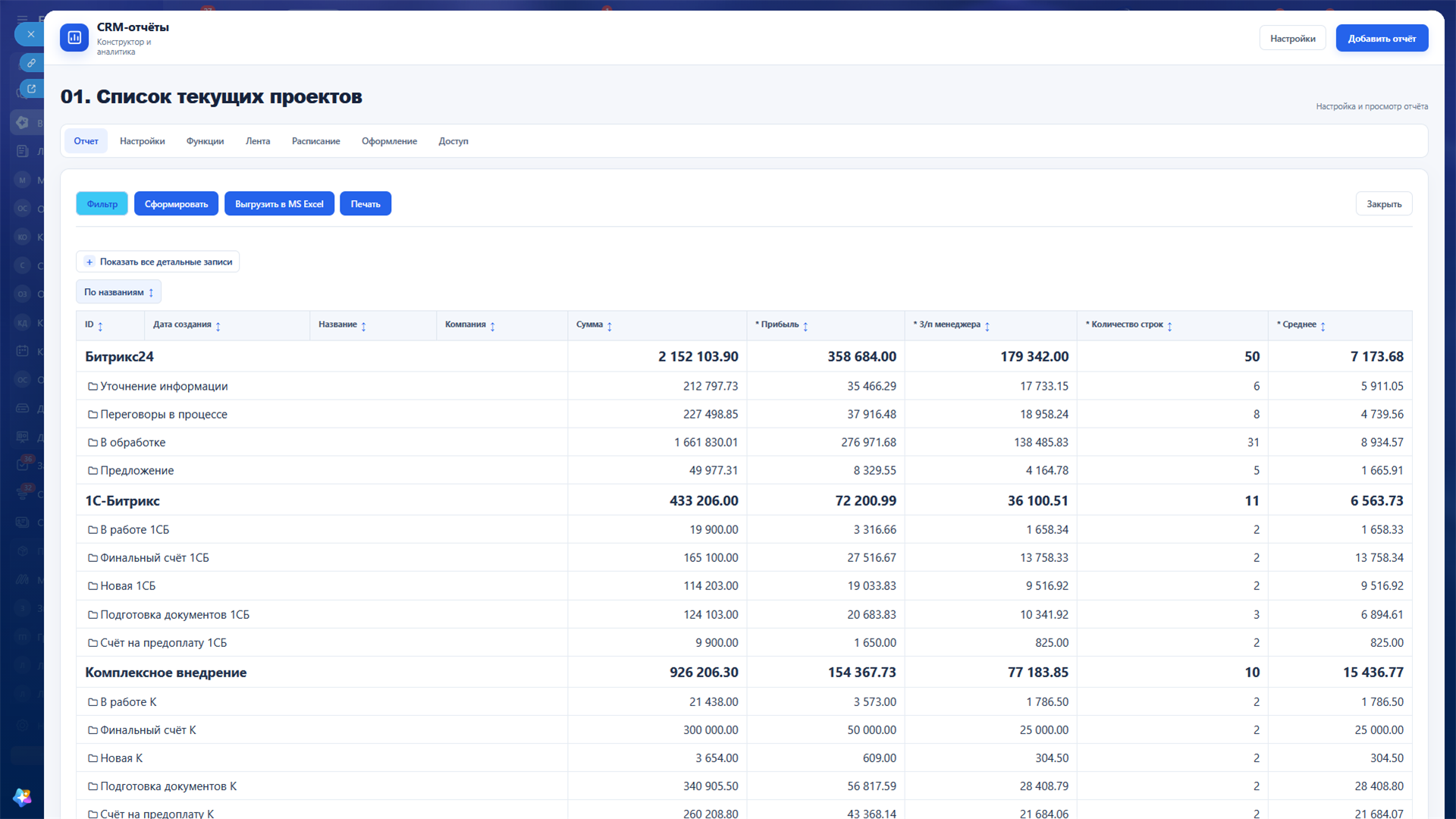Select the 1С-Битрикс group row
This screenshot has height=819, width=1456.
coord(744,500)
